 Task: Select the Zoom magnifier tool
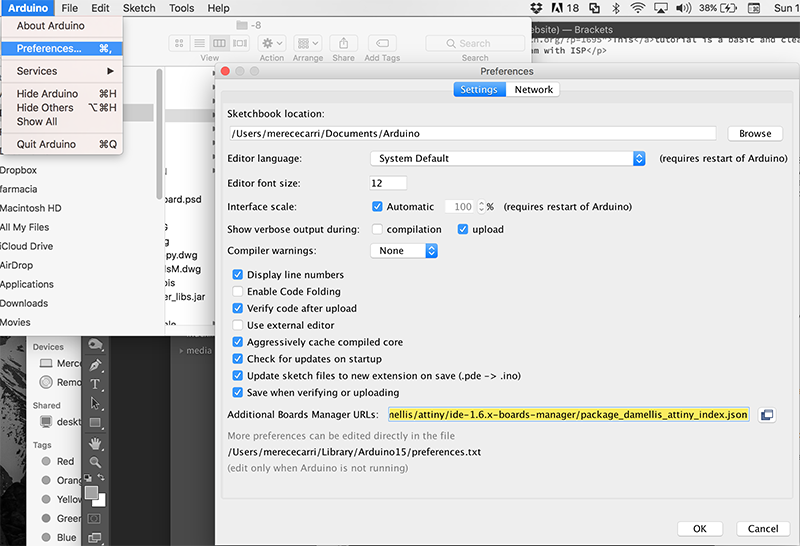click(x=95, y=462)
